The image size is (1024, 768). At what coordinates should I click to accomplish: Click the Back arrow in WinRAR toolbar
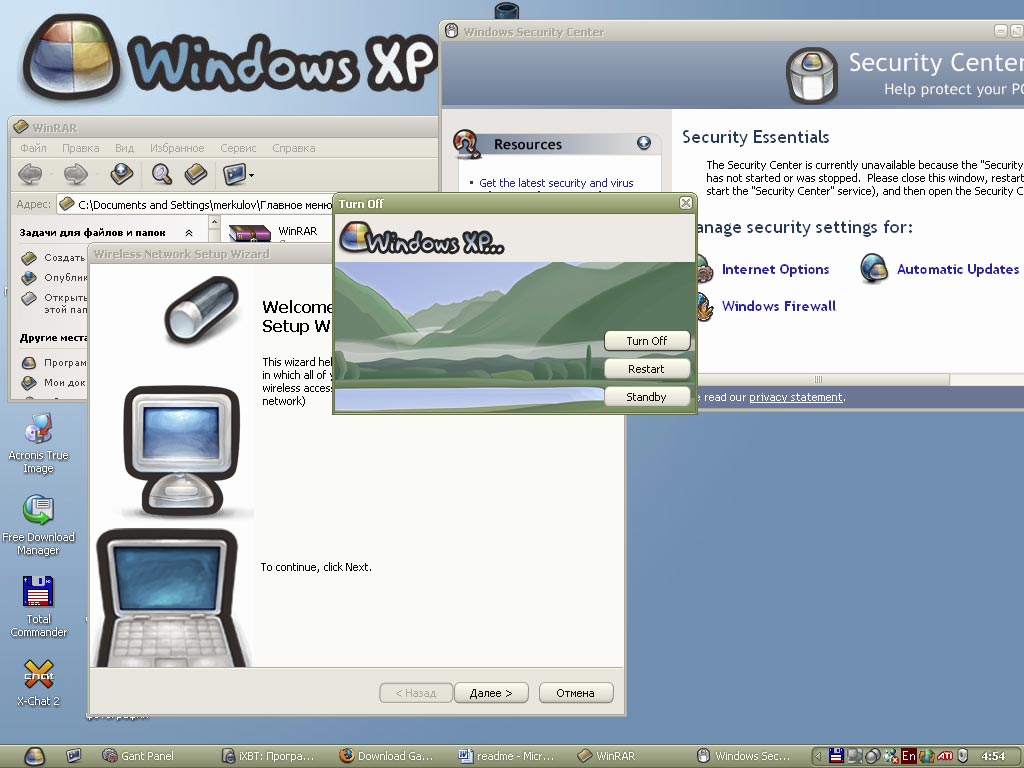30,174
